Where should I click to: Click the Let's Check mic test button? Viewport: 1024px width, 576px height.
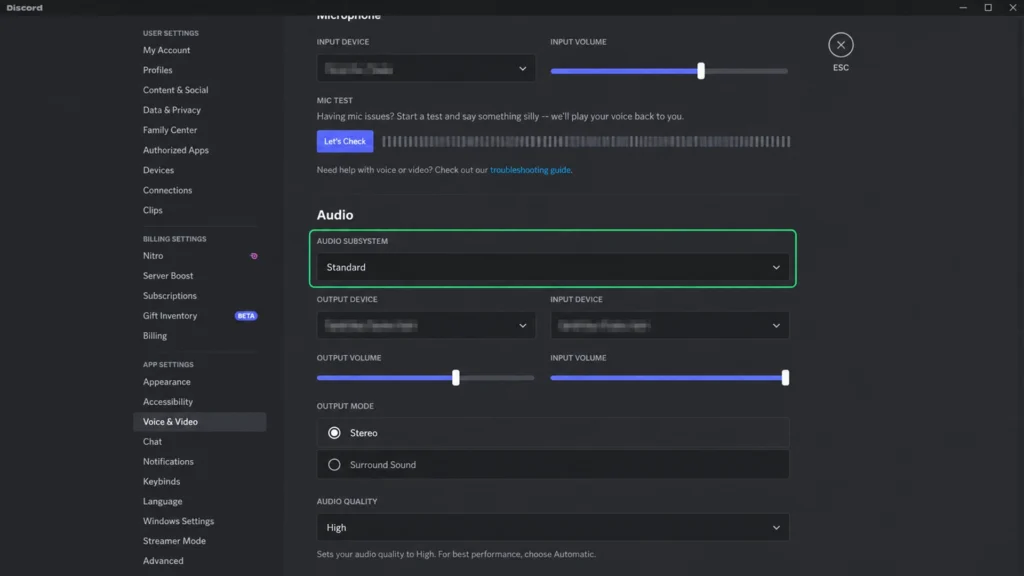click(345, 141)
